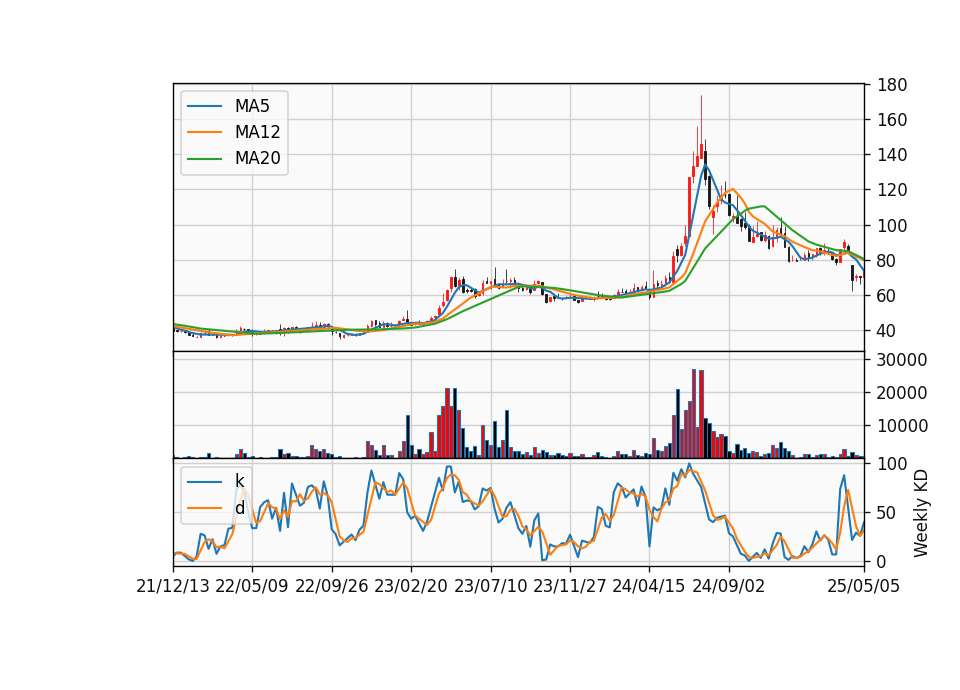Click the Weekly KD axis title
Image resolution: width=960 pixels, height=690 pixels.
(921, 514)
